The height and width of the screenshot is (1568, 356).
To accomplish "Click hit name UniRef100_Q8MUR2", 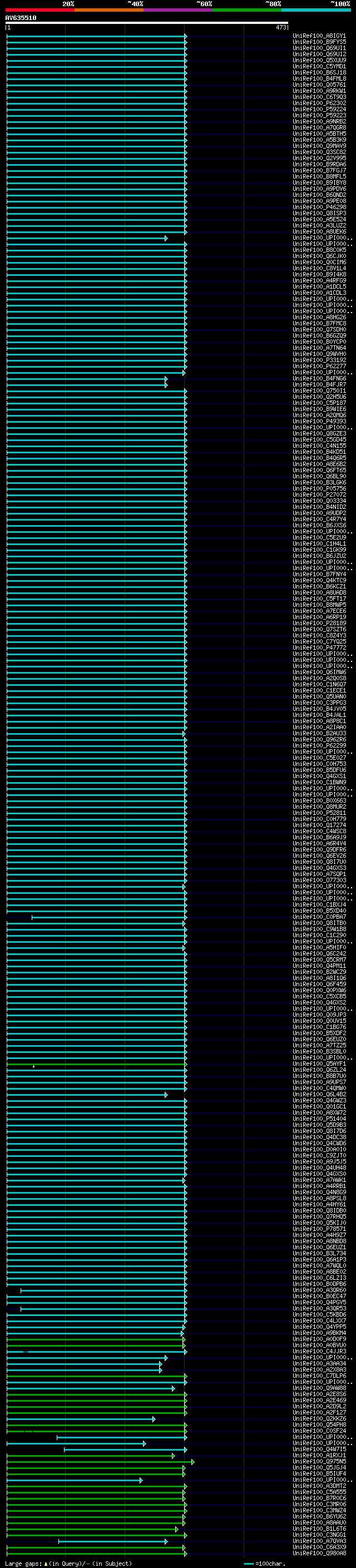I will click(319, 807).
